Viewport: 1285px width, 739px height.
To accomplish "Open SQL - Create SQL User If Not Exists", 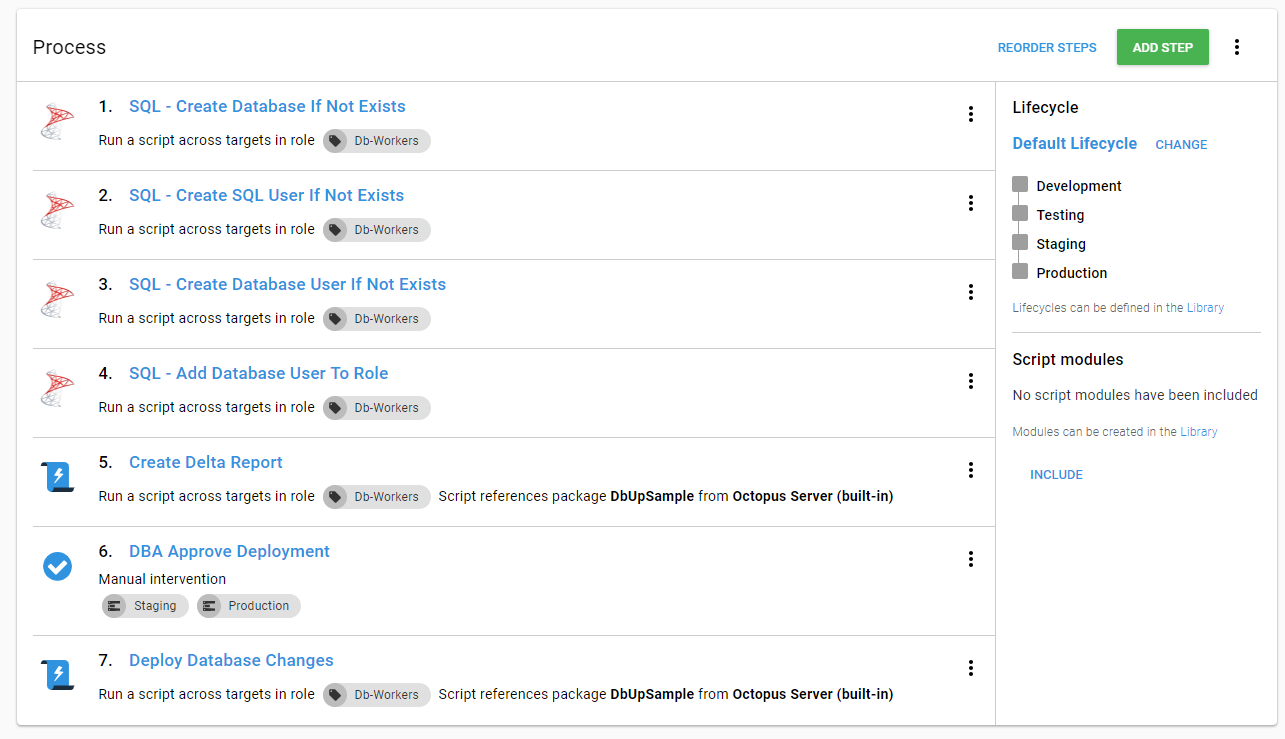I will (266, 195).
